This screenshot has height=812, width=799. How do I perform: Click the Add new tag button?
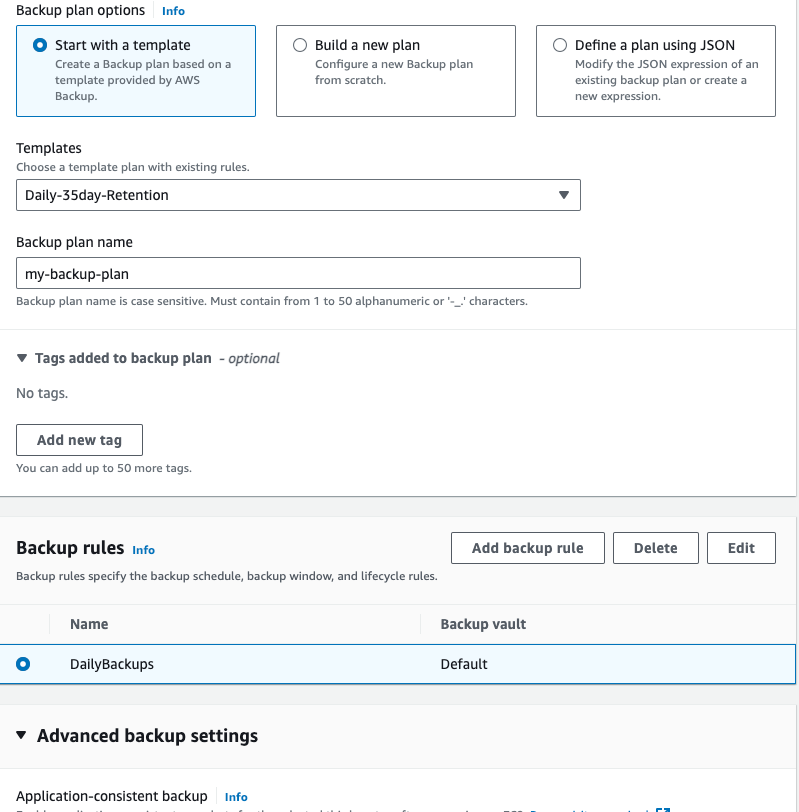click(x=79, y=439)
